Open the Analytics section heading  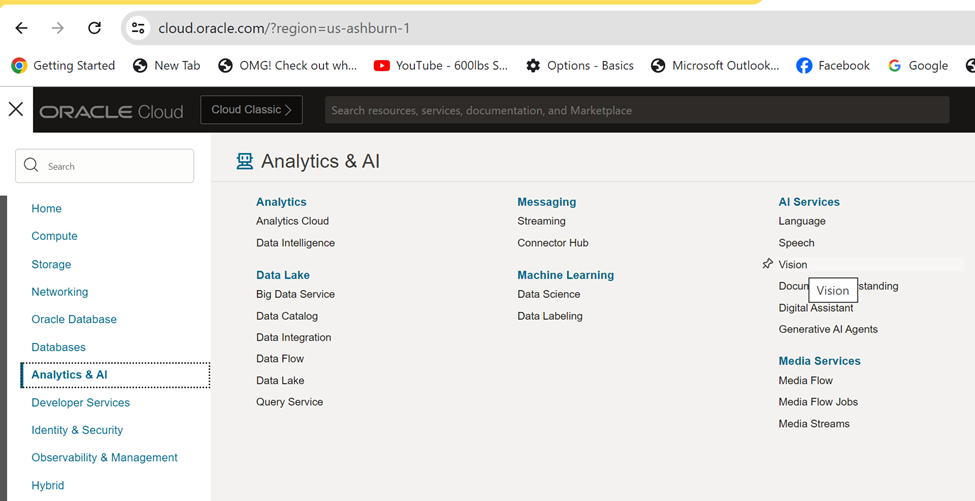281,202
